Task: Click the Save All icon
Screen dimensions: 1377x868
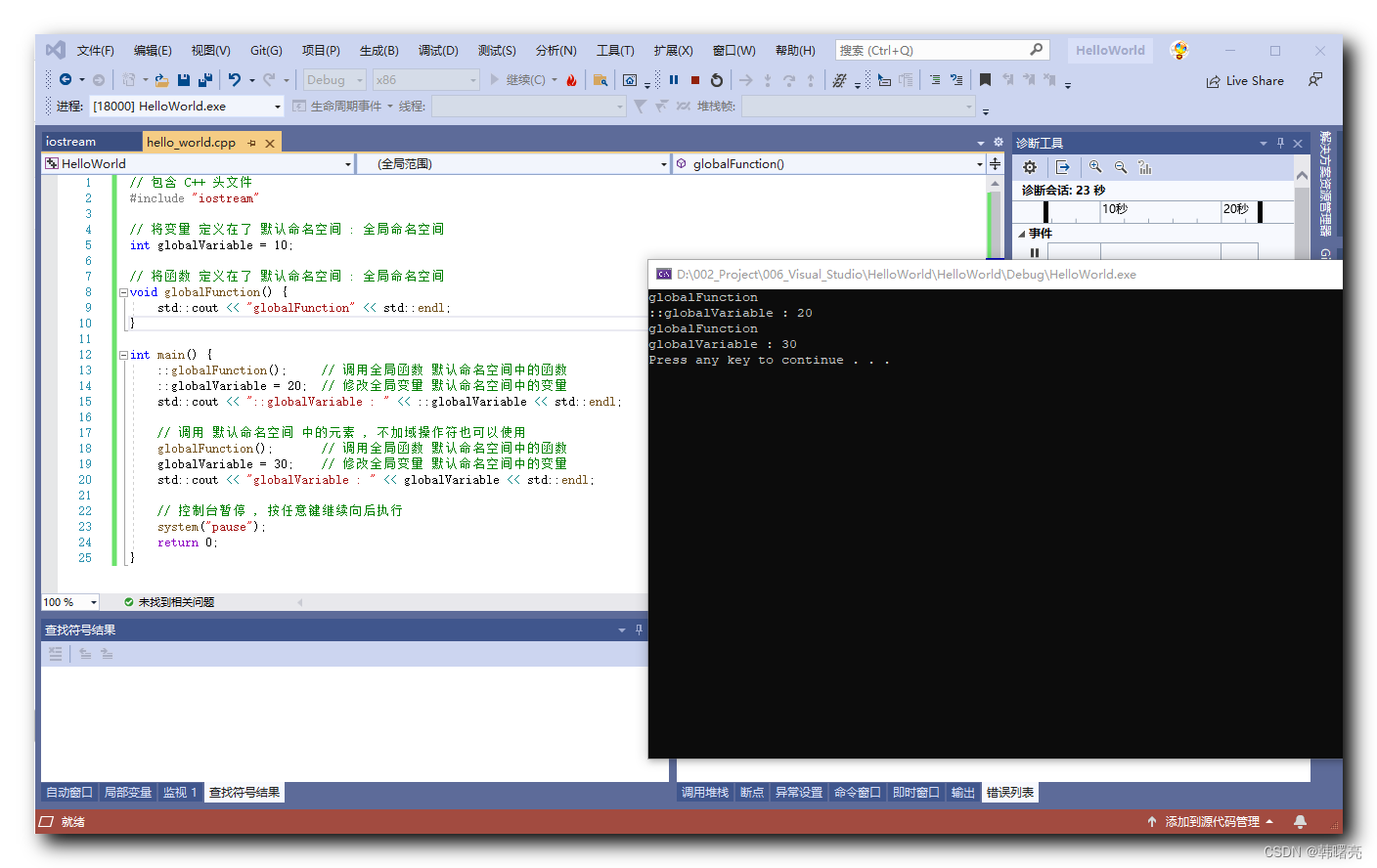Action: [205, 80]
